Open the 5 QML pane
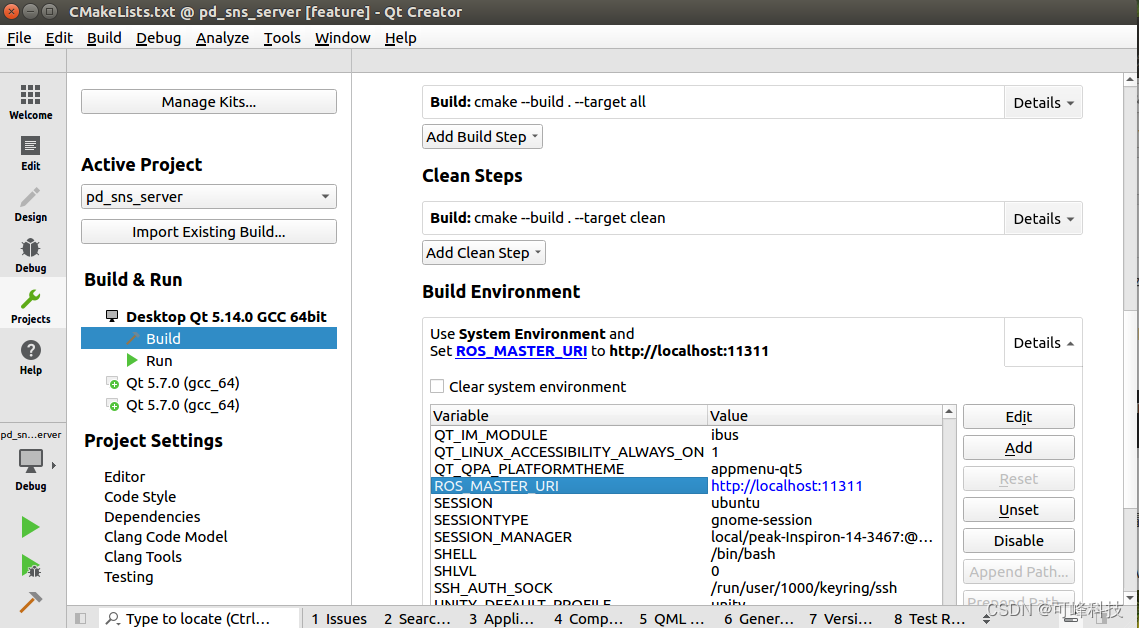Image resolution: width=1139 pixels, height=628 pixels. point(671,619)
